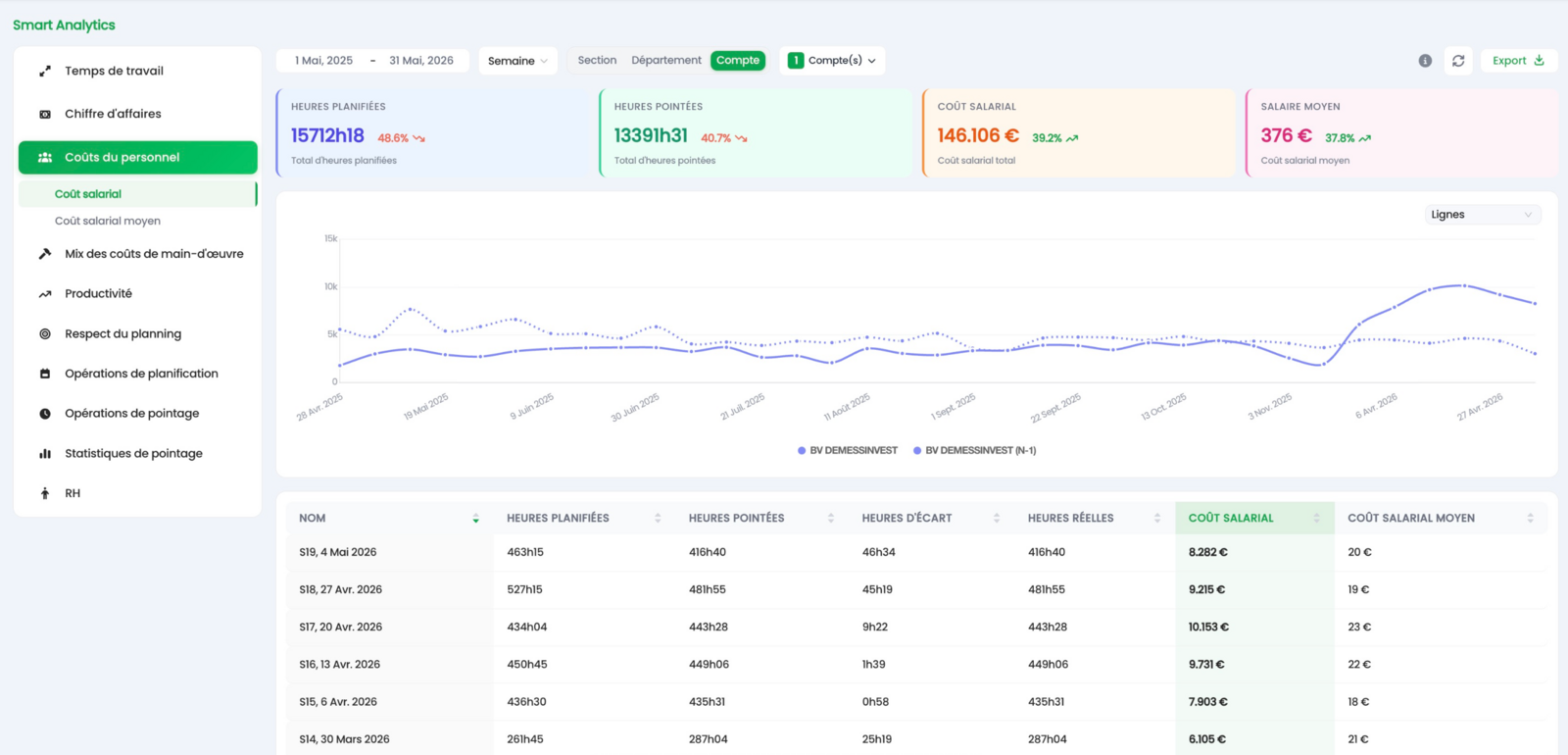Sort by Heures planifiées column arrows
Image resolution: width=1568 pixels, height=755 pixels.
(x=658, y=519)
